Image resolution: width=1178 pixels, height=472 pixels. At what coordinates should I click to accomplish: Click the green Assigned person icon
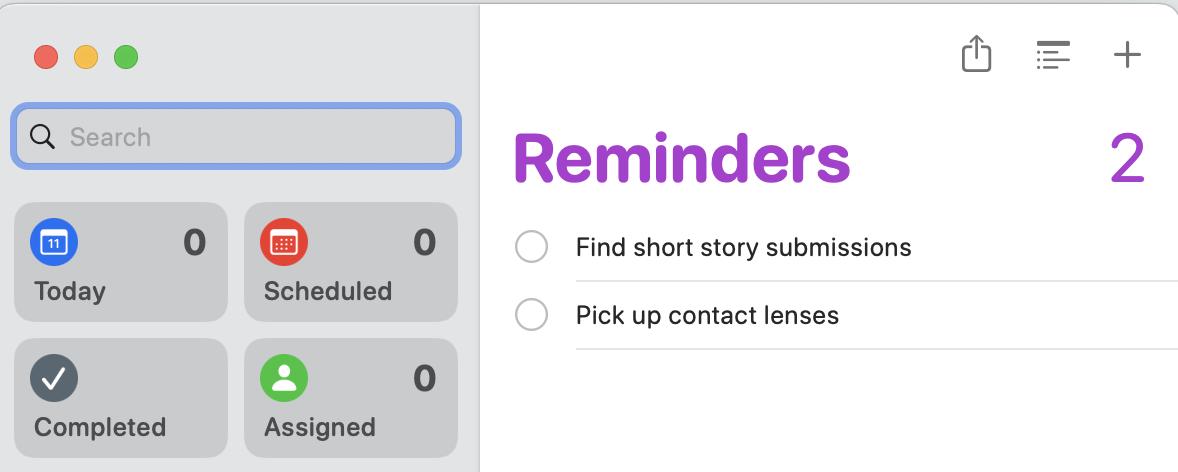click(x=284, y=378)
